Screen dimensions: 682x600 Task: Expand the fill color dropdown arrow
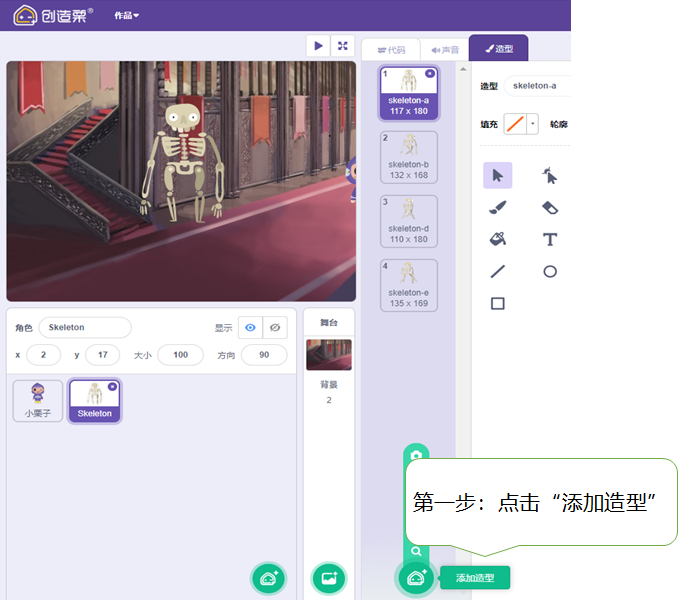(x=532, y=124)
